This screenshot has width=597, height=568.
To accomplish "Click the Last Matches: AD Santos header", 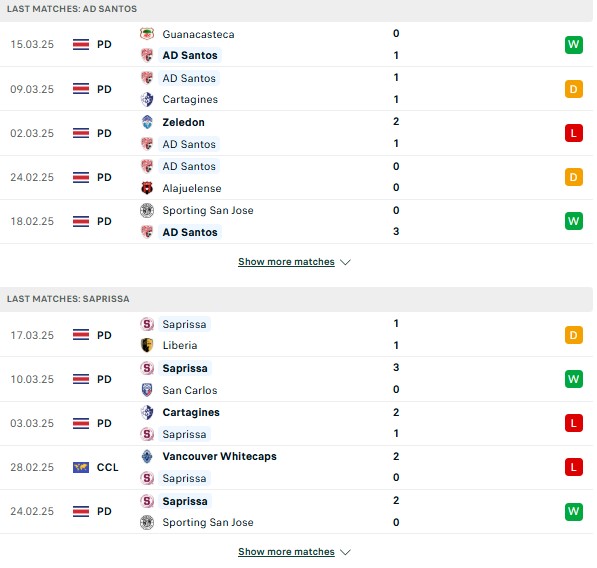I will click(x=72, y=9).
